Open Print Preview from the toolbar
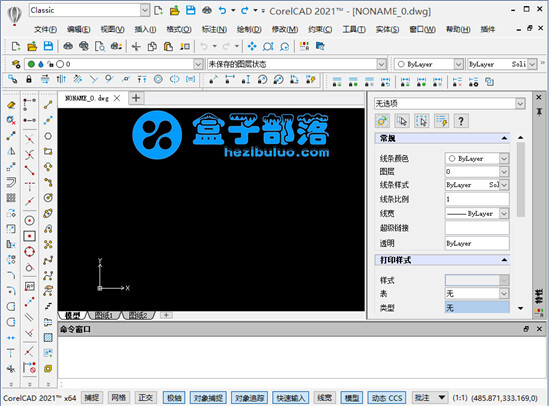 [100, 46]
